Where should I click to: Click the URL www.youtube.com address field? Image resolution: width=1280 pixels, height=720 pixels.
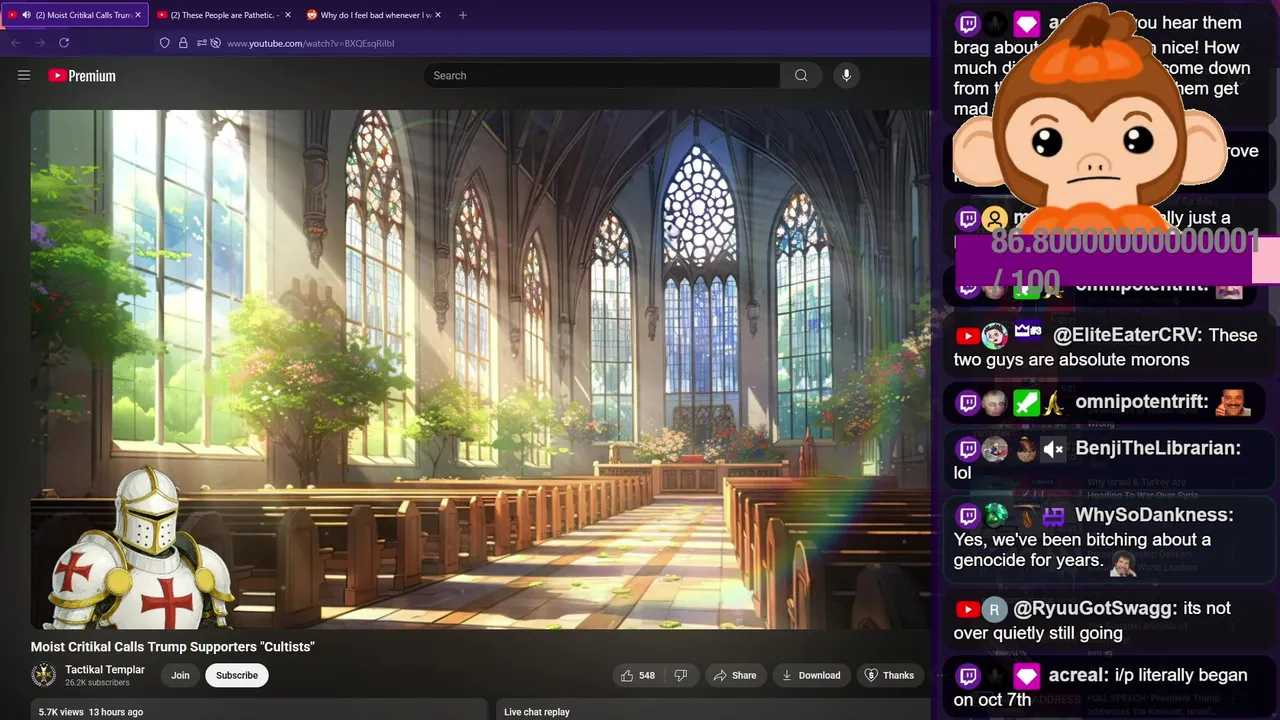(x=311, y=44)
